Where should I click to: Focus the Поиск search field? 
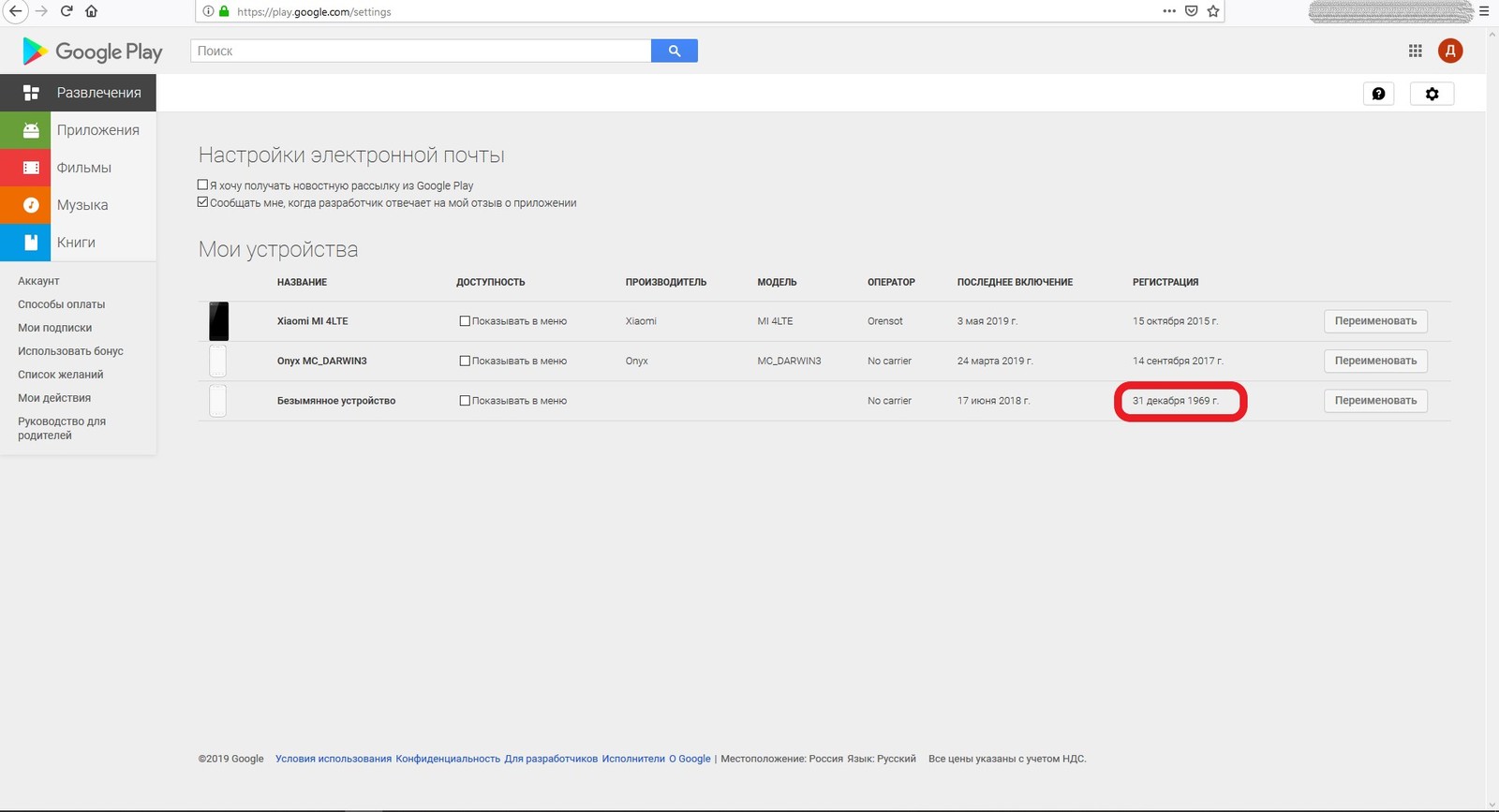point(421,51)
